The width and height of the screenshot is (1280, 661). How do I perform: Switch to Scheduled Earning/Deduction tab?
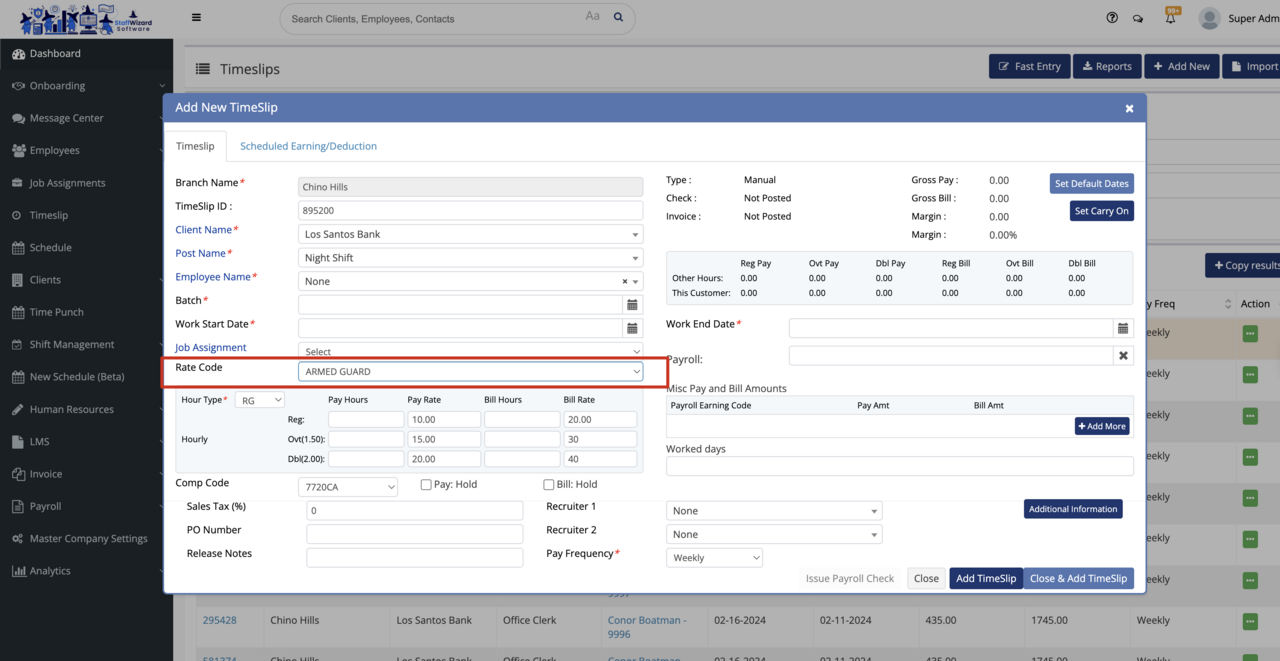(308, 146)
